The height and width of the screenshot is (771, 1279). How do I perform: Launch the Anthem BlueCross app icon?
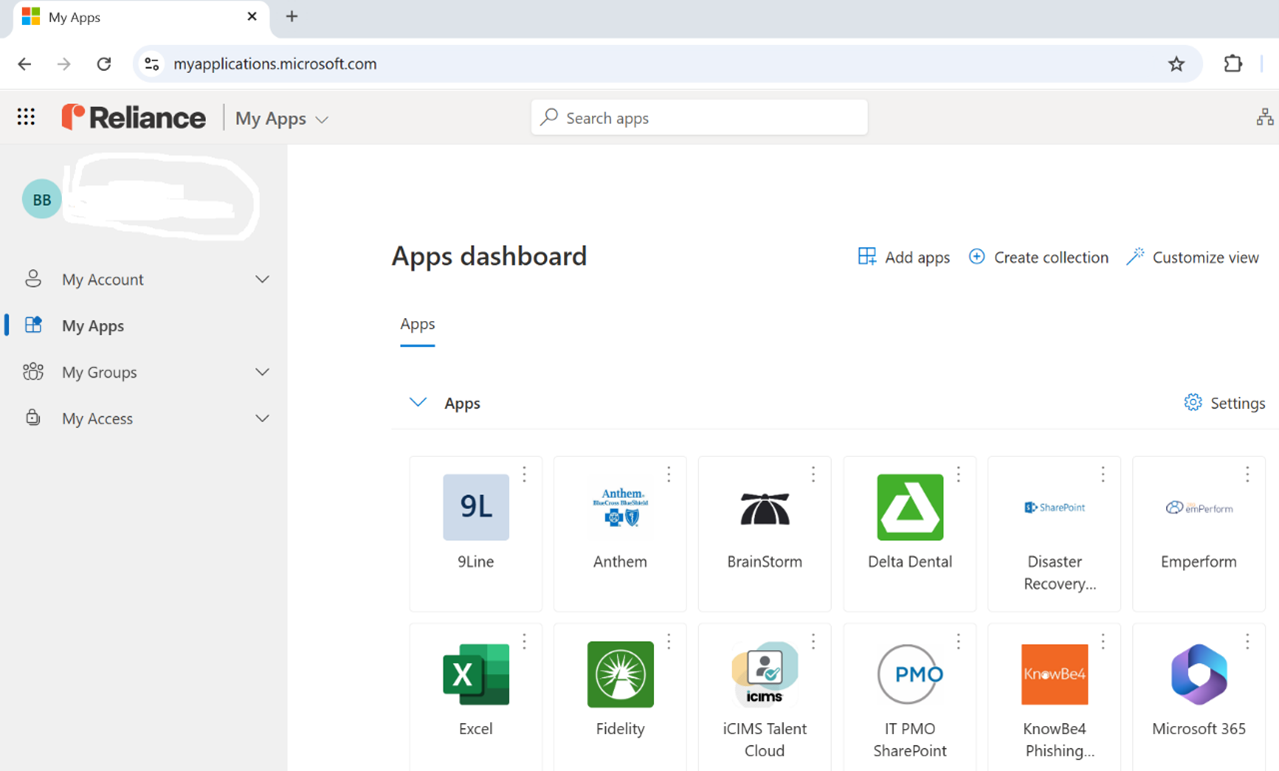(x=620, y=507)
